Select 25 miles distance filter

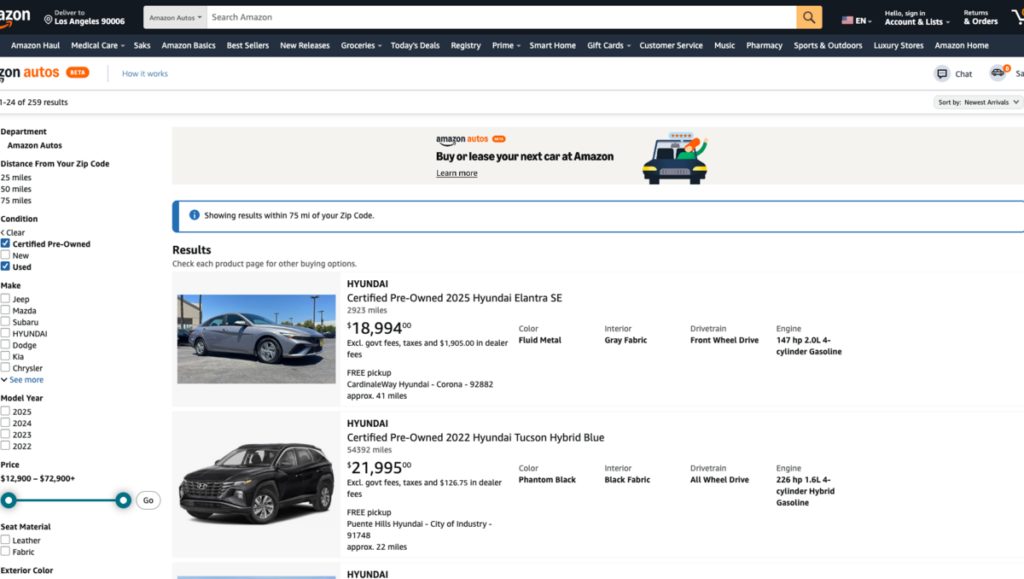16,178
